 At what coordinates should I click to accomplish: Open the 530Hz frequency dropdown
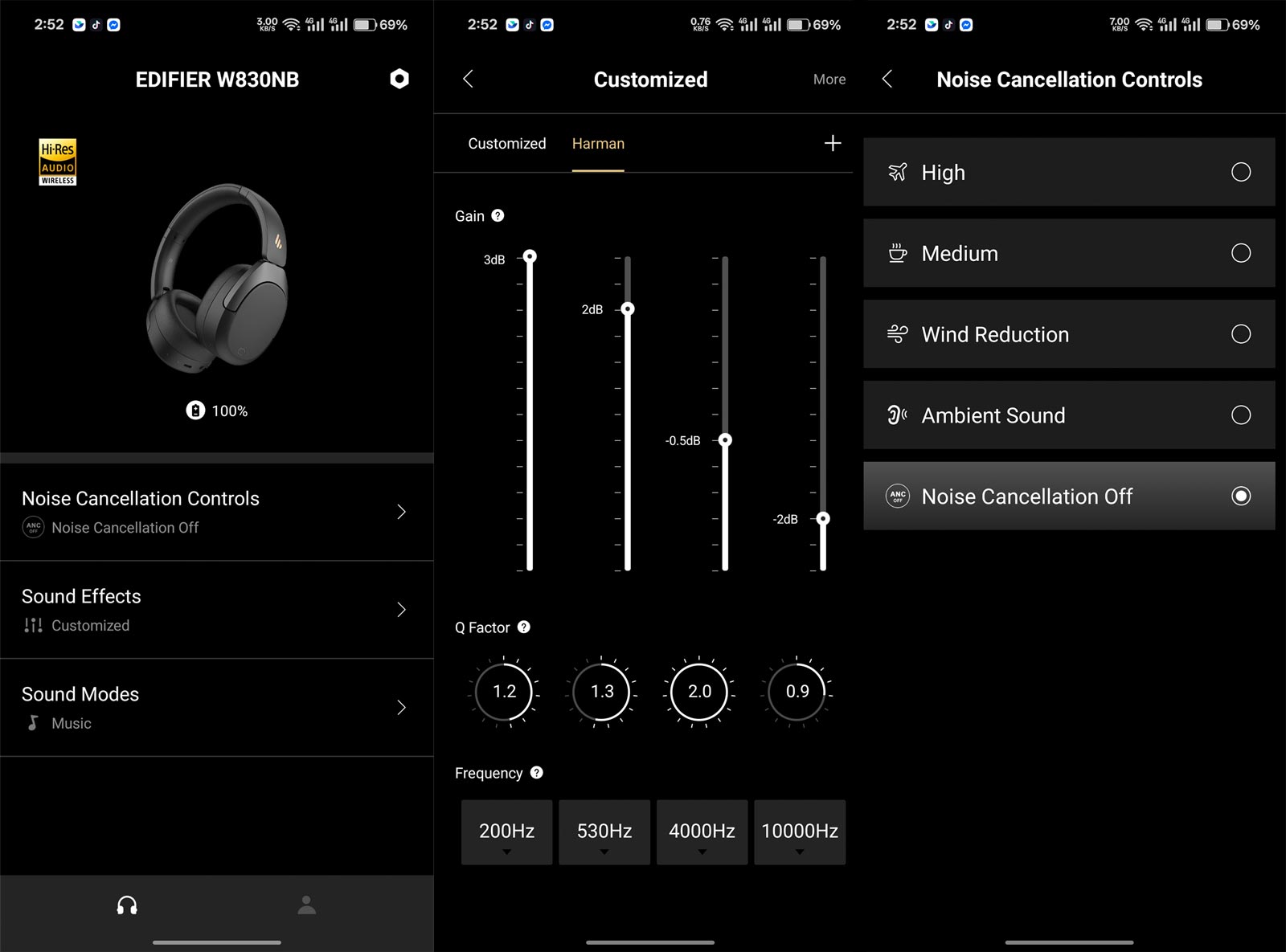[x=604, y=832]
